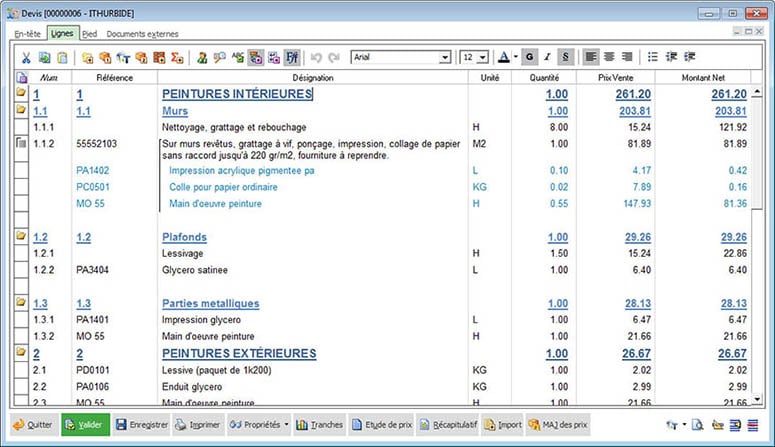Switch to the En-tête tab
775x447 pixels.
(x=27, y=34)
